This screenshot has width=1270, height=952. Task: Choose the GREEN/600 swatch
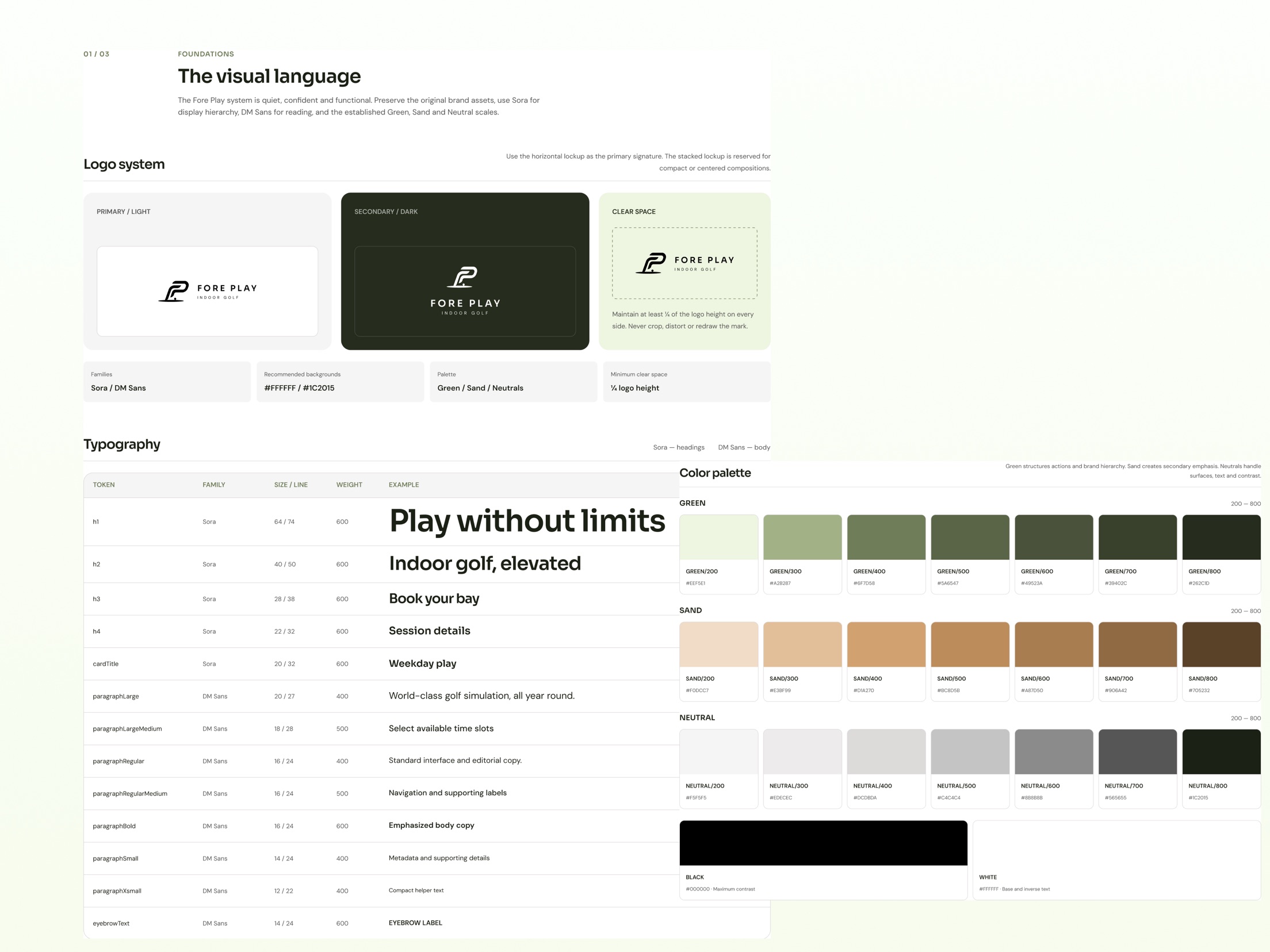(x=1054, y=554)
